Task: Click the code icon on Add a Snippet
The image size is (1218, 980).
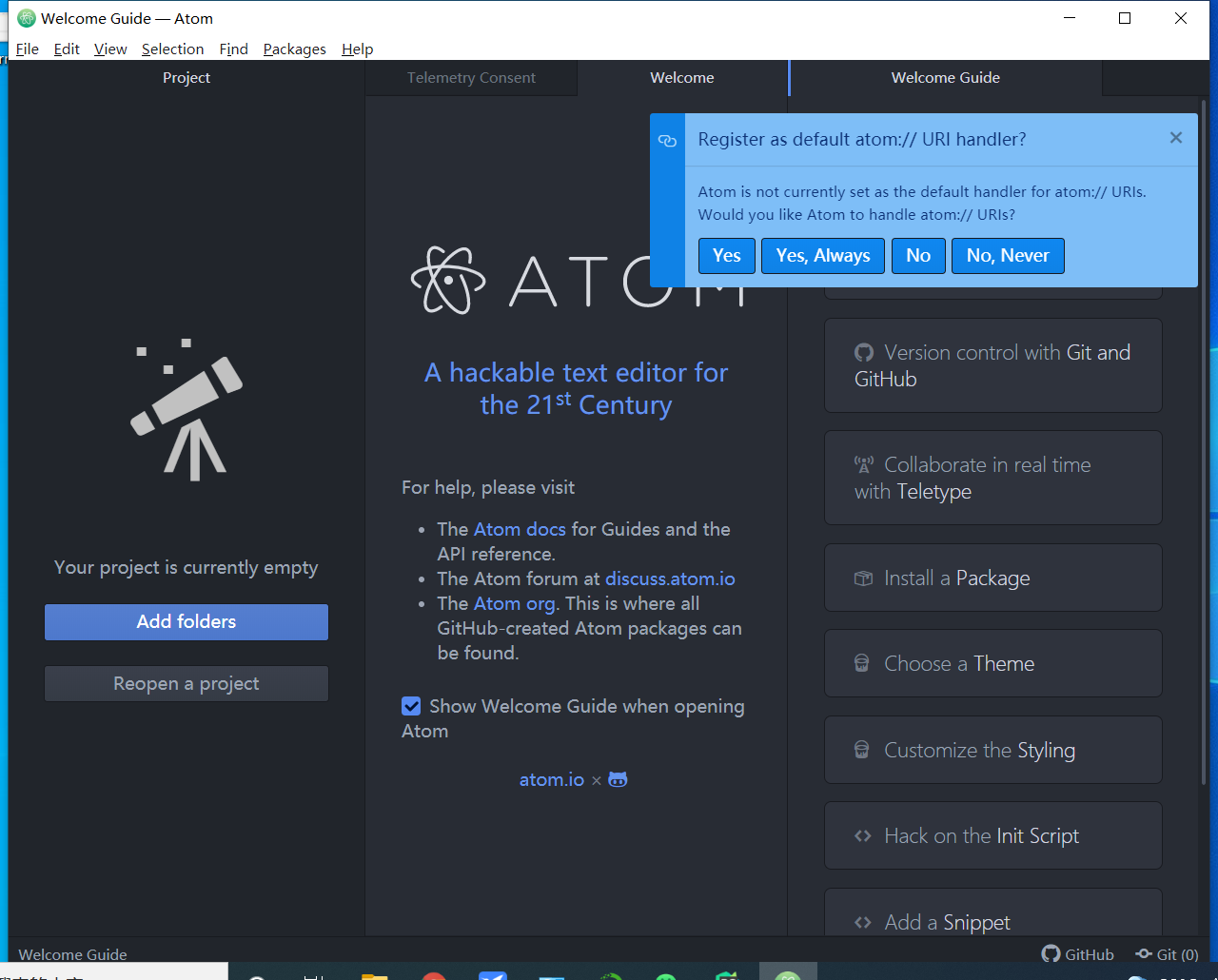Action: (x=863, y=922)
